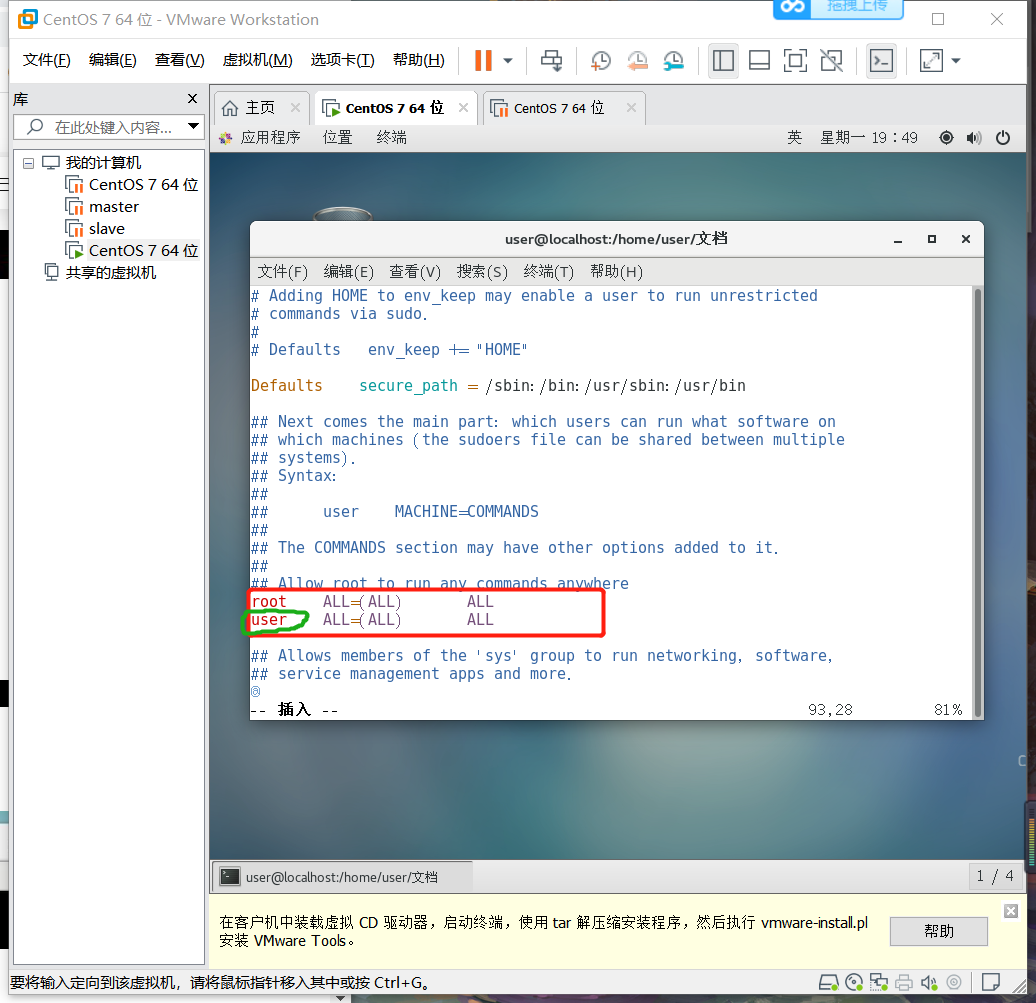Revert to the previous snapshot icon
The image size is (1036, 1003).
(637, 60)
